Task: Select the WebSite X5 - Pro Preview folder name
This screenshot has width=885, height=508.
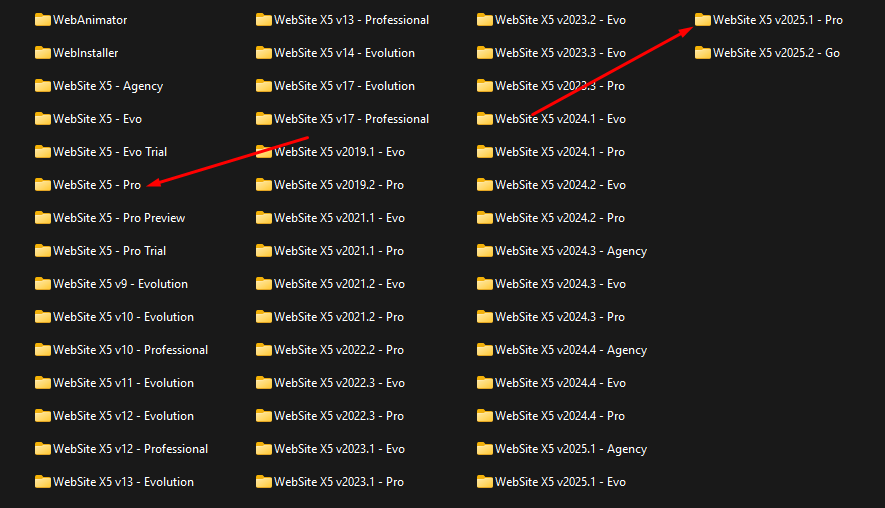Action: click(x=119, y=218)
